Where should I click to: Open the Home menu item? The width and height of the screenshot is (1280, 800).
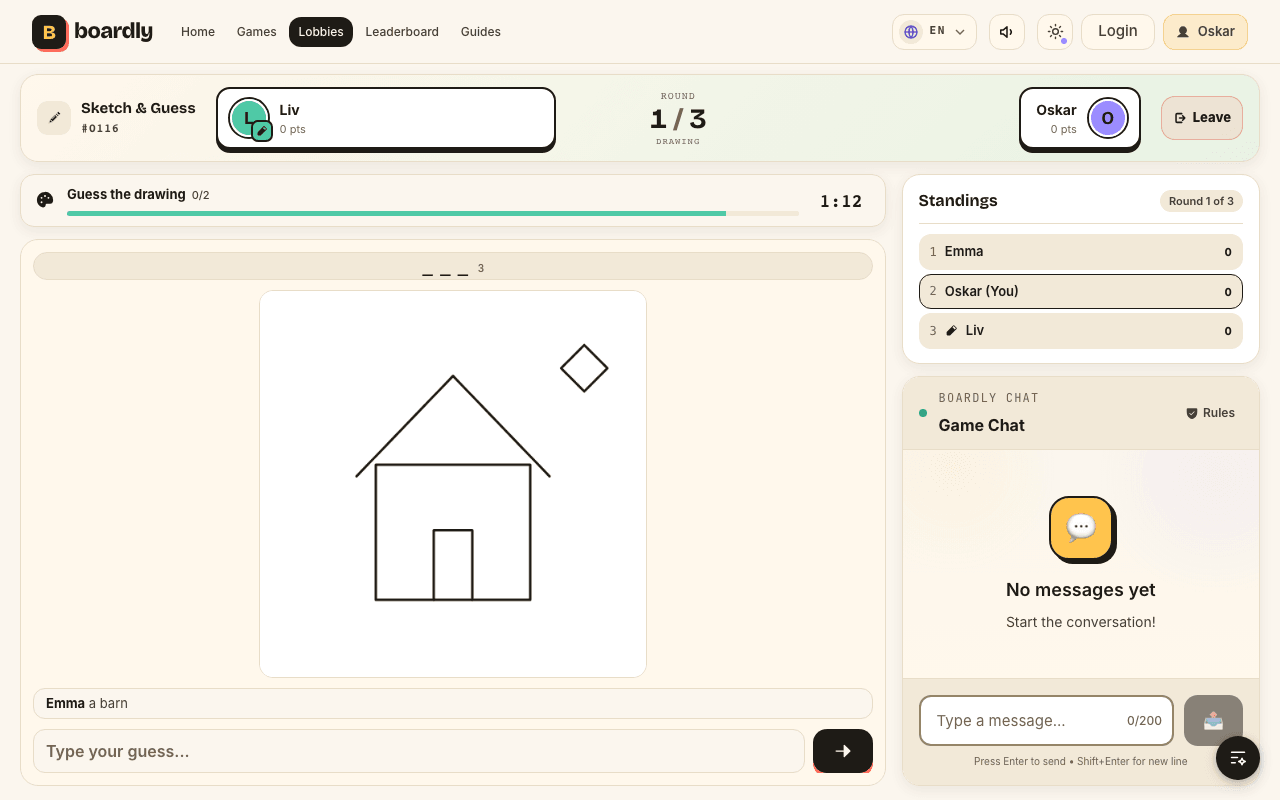[x=198, y=32]
